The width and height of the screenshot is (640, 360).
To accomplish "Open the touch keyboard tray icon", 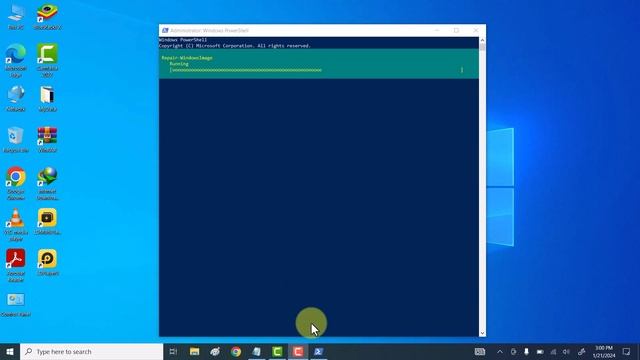I will (480, 351).
